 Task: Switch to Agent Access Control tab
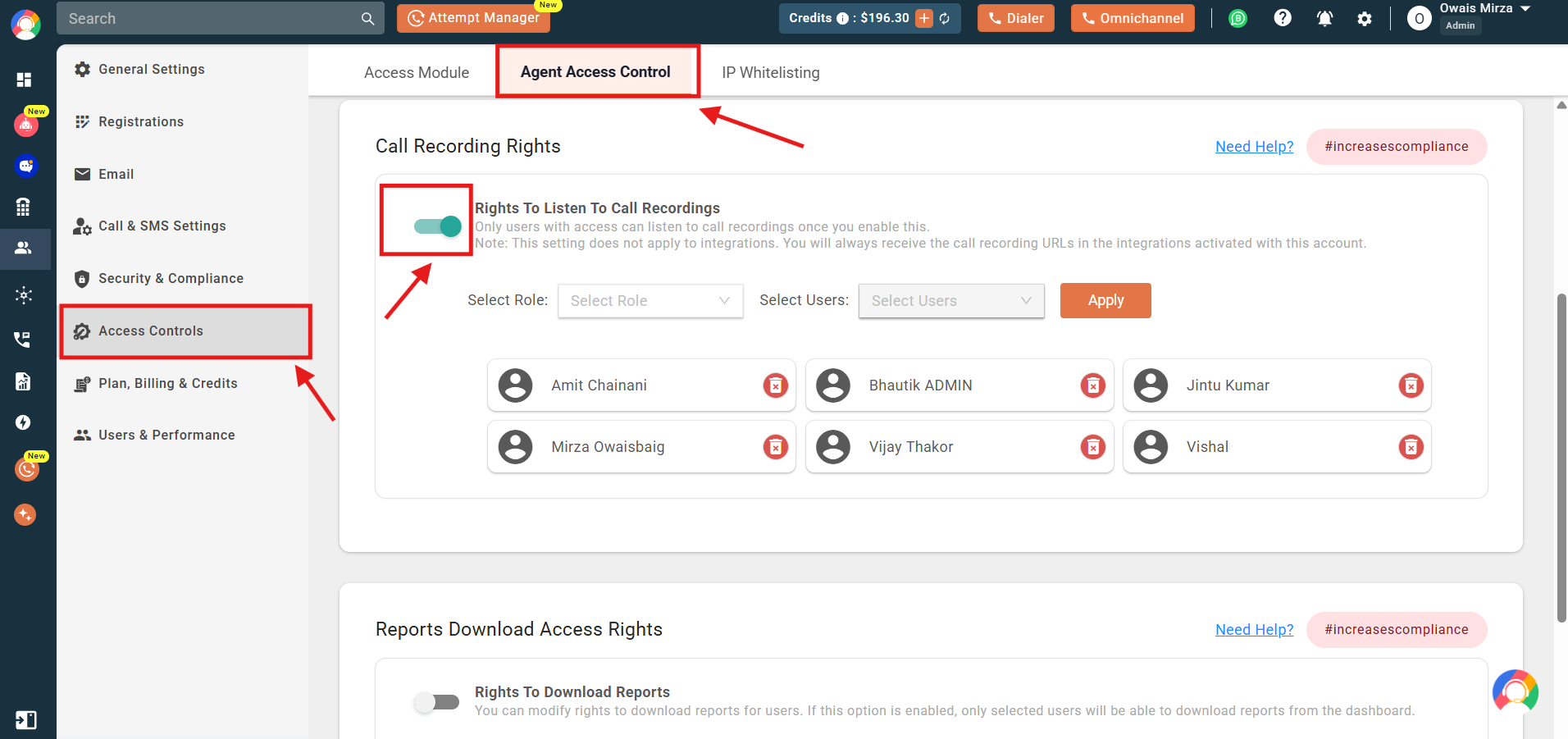point(595,72)
